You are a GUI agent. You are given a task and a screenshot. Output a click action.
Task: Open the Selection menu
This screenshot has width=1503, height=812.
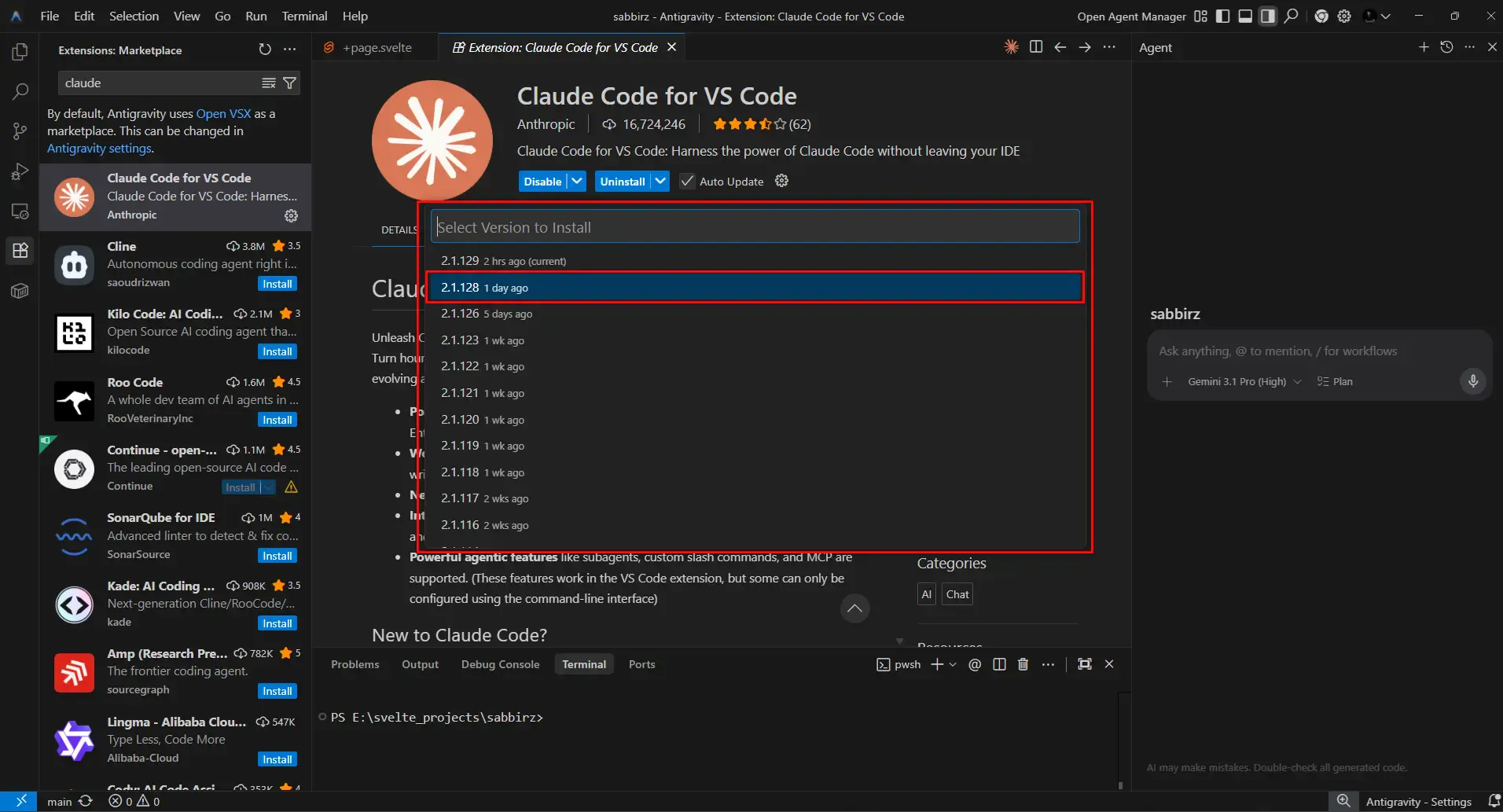click(134, 16)
